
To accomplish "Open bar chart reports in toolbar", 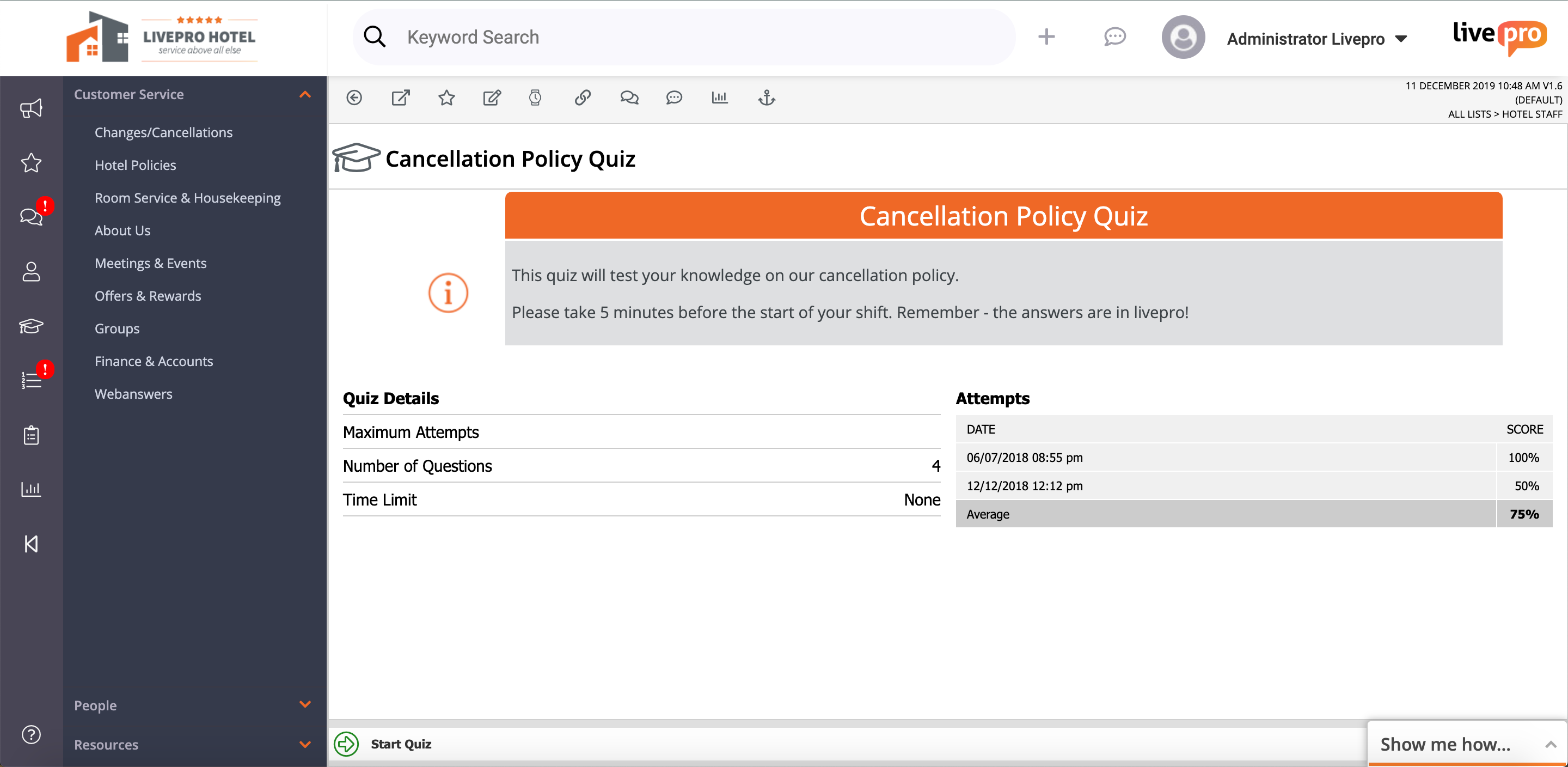I will tap(719, 98).
